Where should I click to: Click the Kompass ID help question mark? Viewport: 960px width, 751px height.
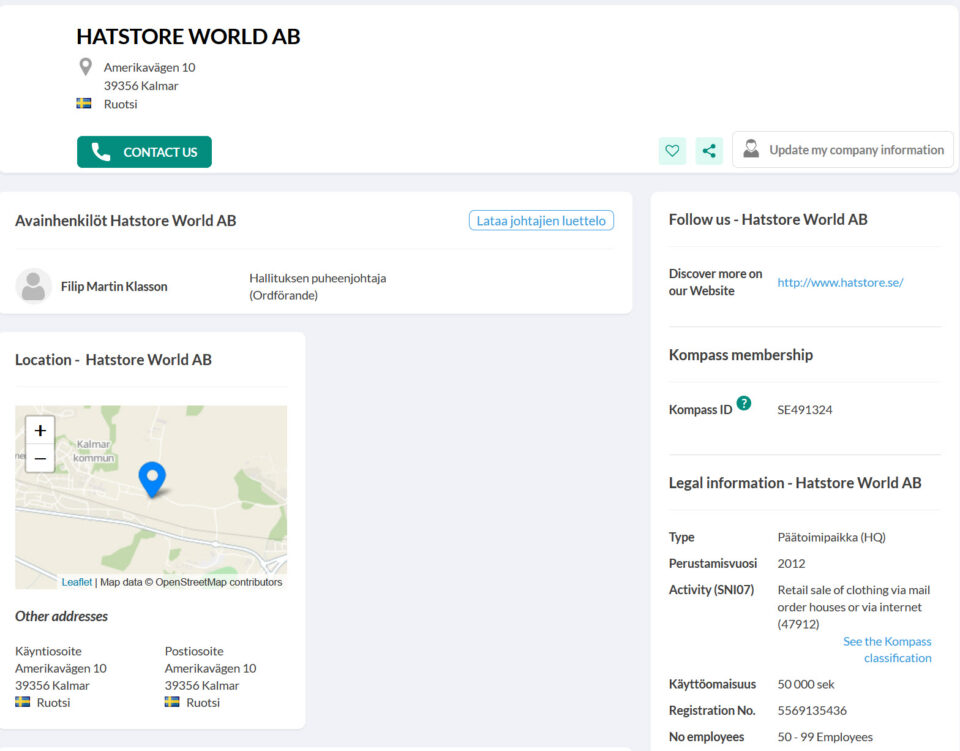[744, 403]
